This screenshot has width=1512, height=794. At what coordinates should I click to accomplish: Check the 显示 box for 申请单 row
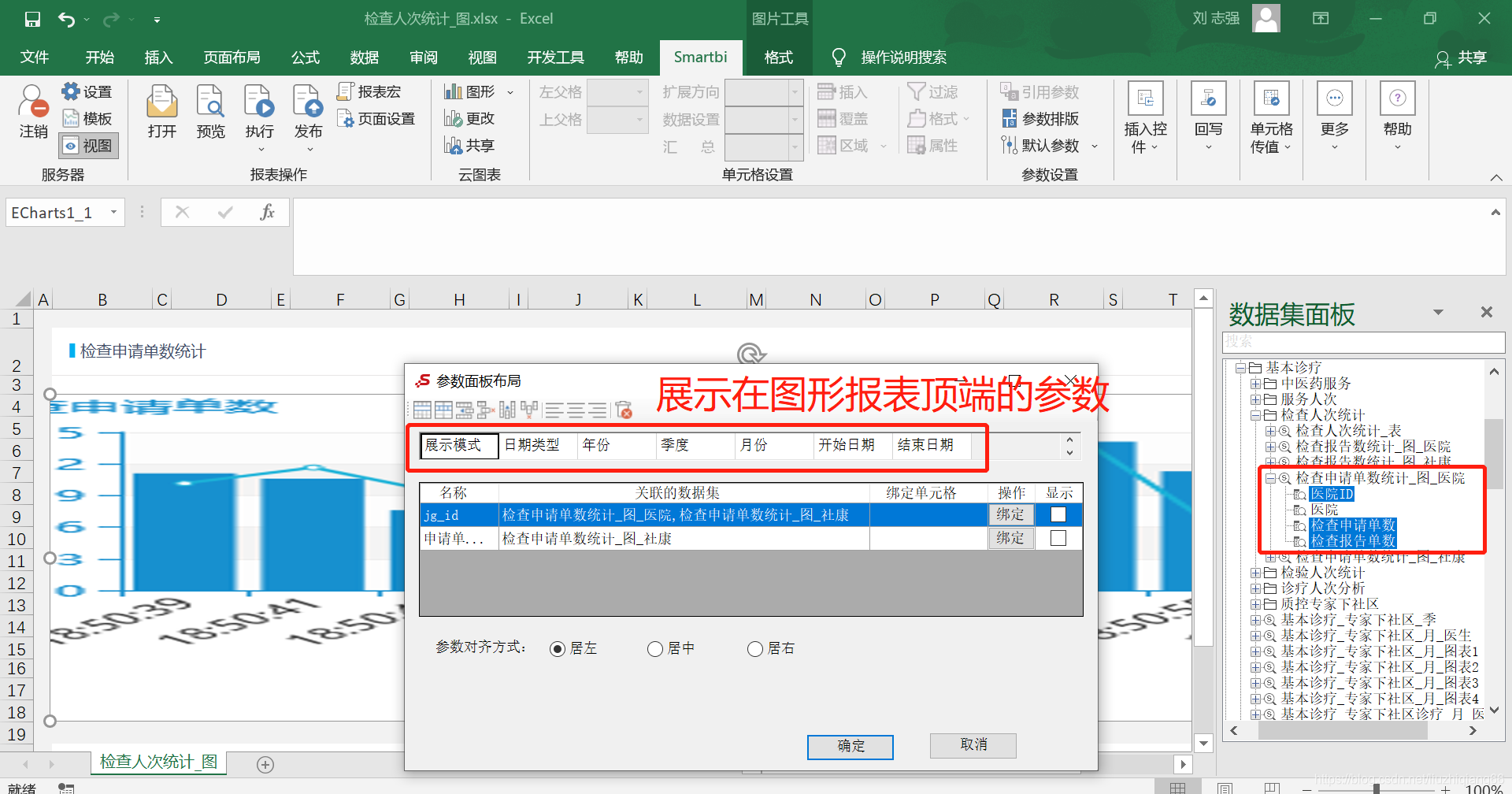click(1058, 538)
